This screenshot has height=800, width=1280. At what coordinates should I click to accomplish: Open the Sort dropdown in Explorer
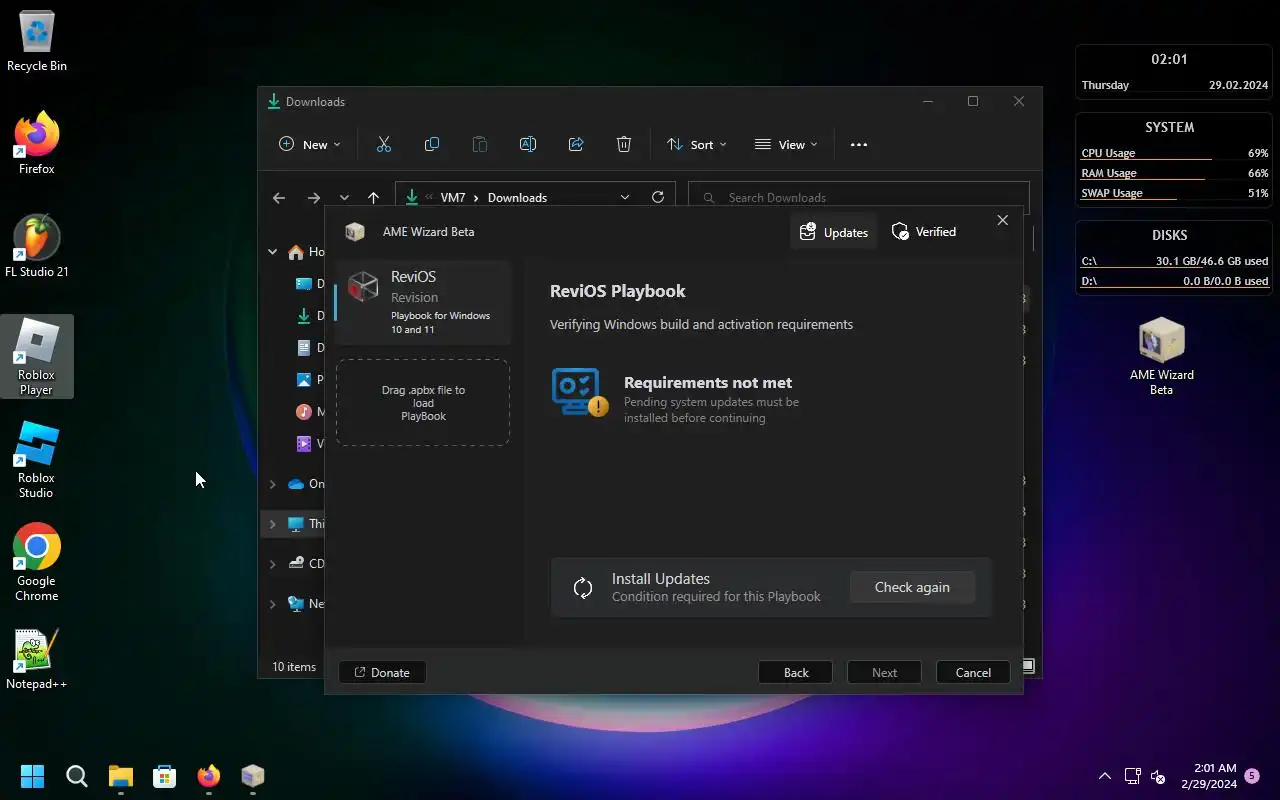click(697, 144)
